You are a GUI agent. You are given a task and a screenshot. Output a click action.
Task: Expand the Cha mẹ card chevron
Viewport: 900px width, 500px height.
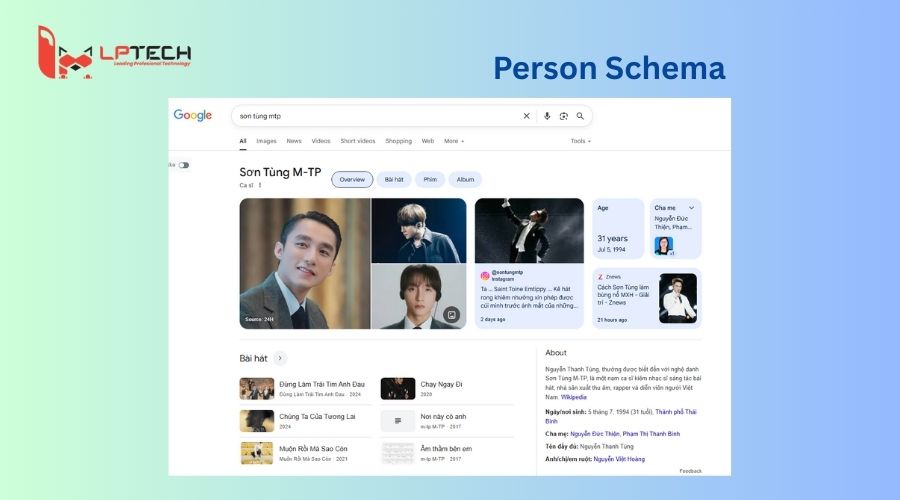coord(692,208)
